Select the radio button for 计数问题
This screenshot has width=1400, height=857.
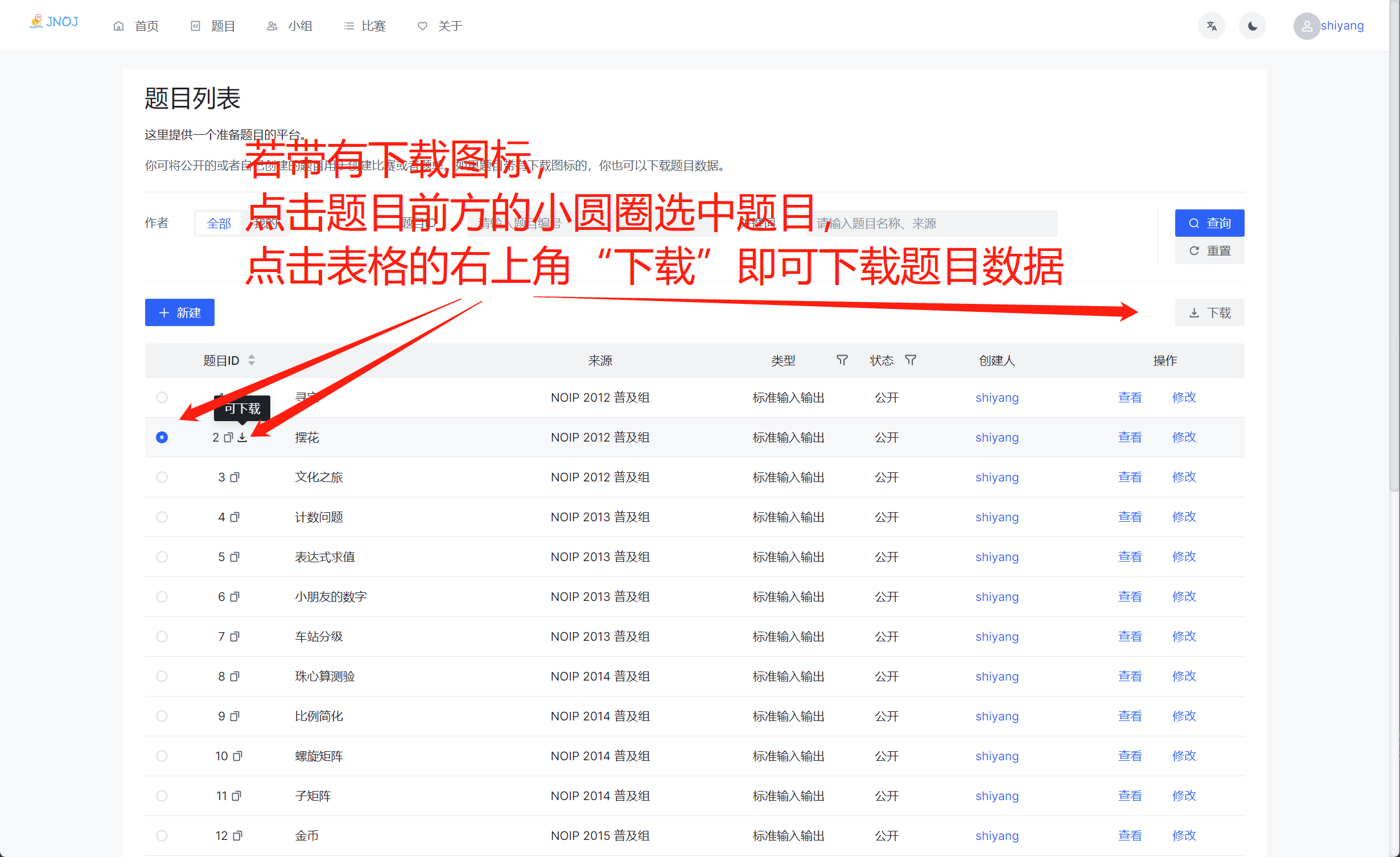point(162,517)
